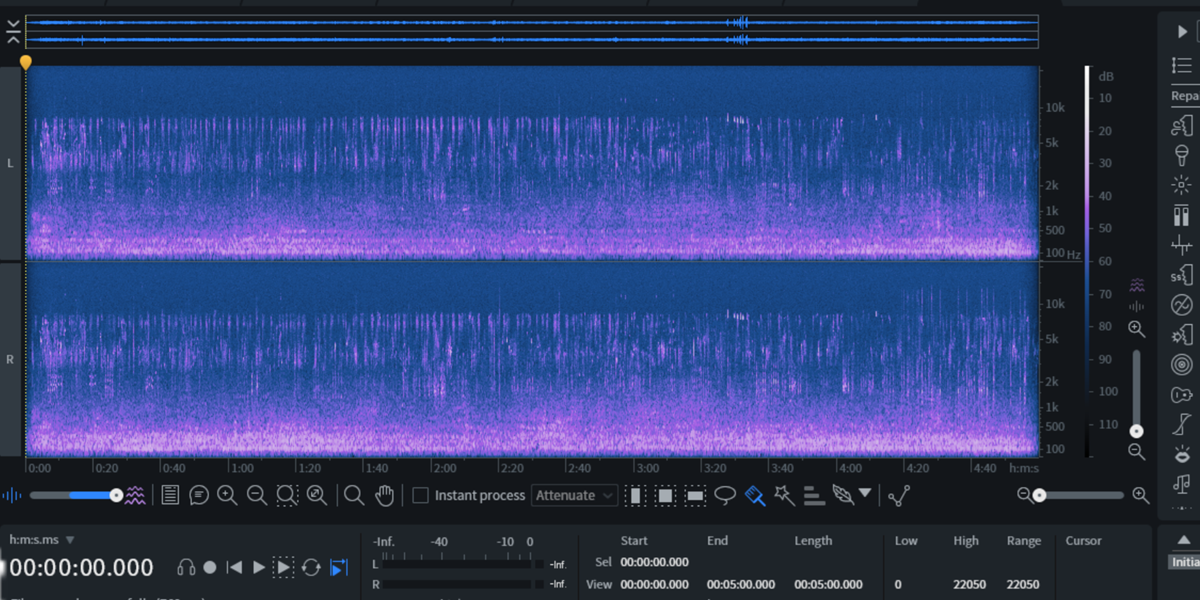Open the ss-labeled Repair module
The image size is (1200, 600).
[x=1182, y=275]
